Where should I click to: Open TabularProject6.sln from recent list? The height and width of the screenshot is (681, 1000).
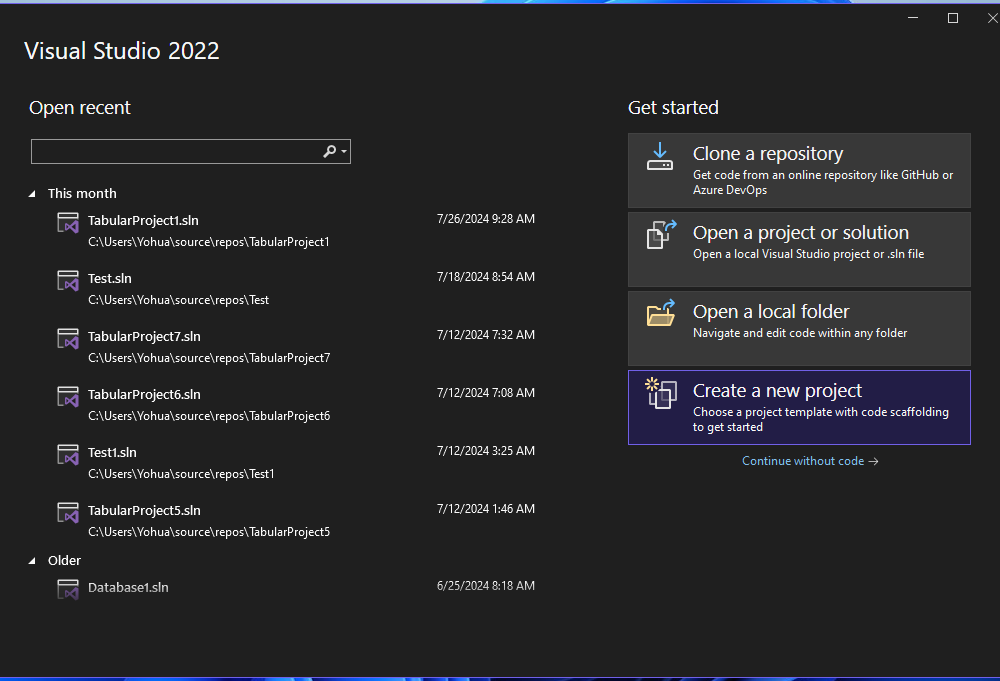296,404
